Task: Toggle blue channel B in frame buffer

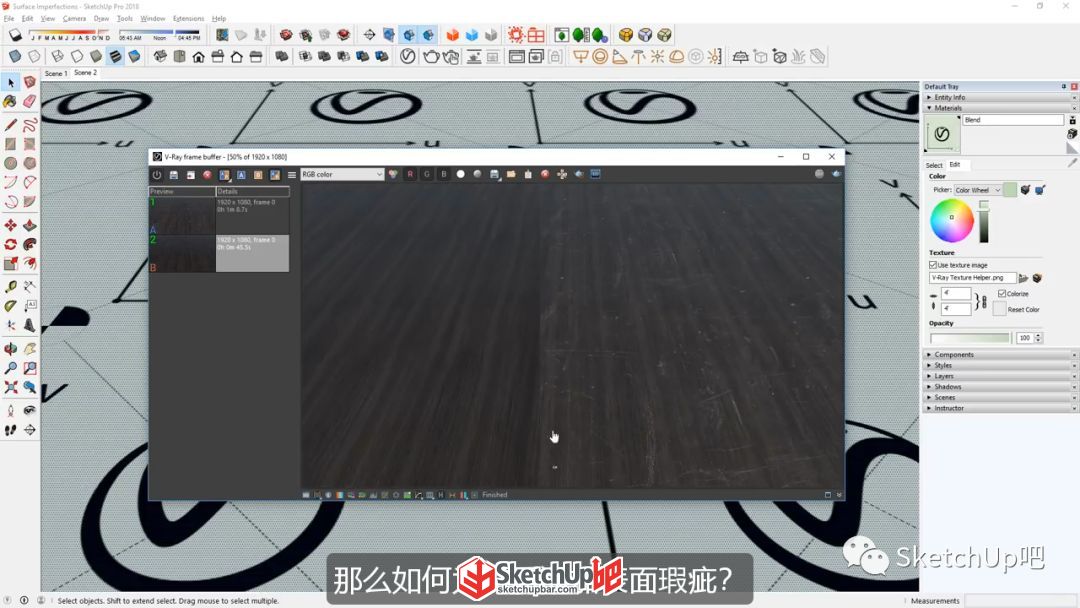Action: pyautogui.click(x=444, y=174)
